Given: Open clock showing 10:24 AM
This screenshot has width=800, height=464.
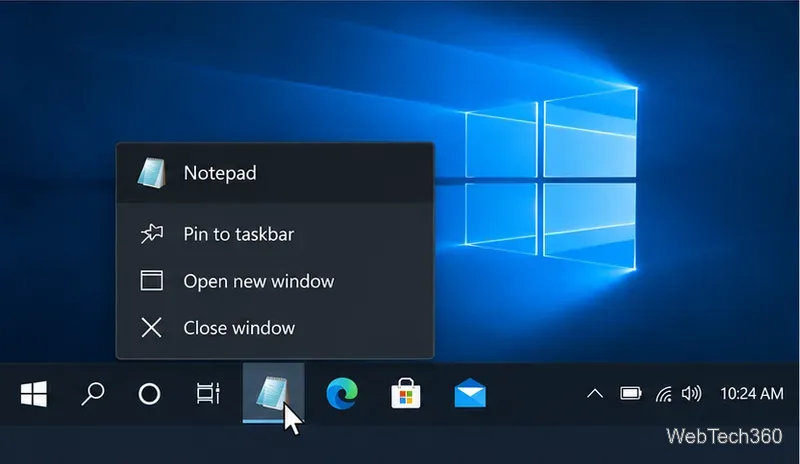Looking at the screenshot, I should 752,394.
